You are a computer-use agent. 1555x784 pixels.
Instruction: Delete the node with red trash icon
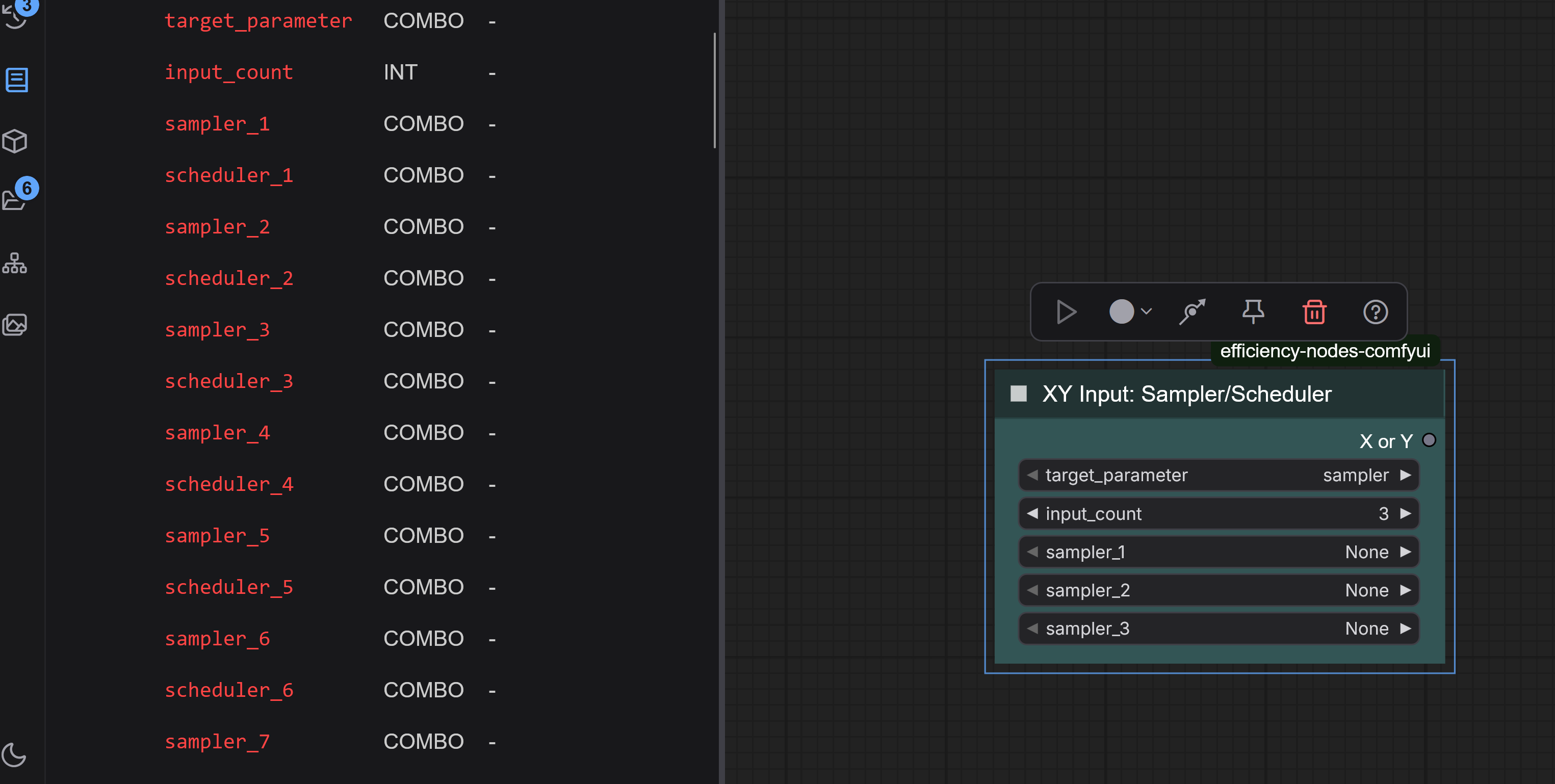tap(1314, 312)
